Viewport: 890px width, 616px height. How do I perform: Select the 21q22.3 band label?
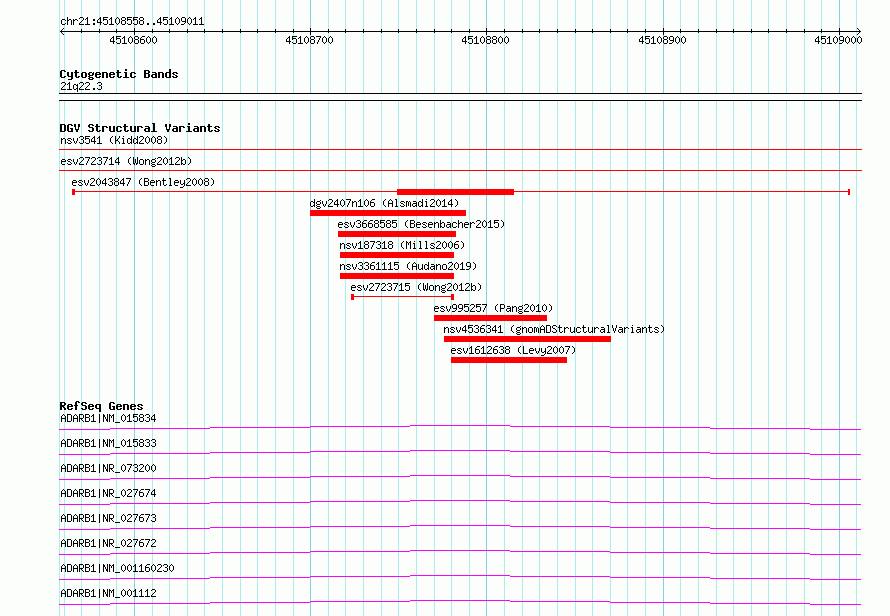coord(81,86)
